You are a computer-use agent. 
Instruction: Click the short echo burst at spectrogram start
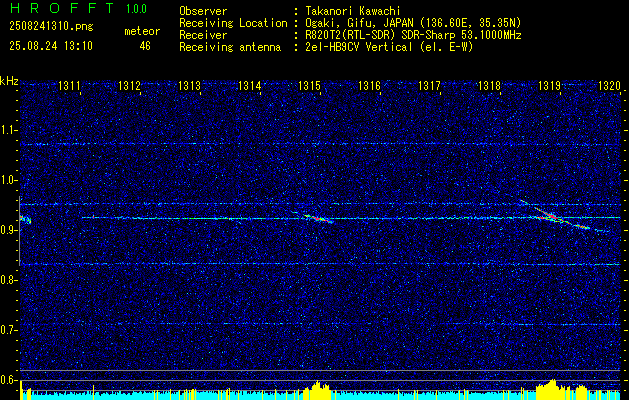point(25,219)
